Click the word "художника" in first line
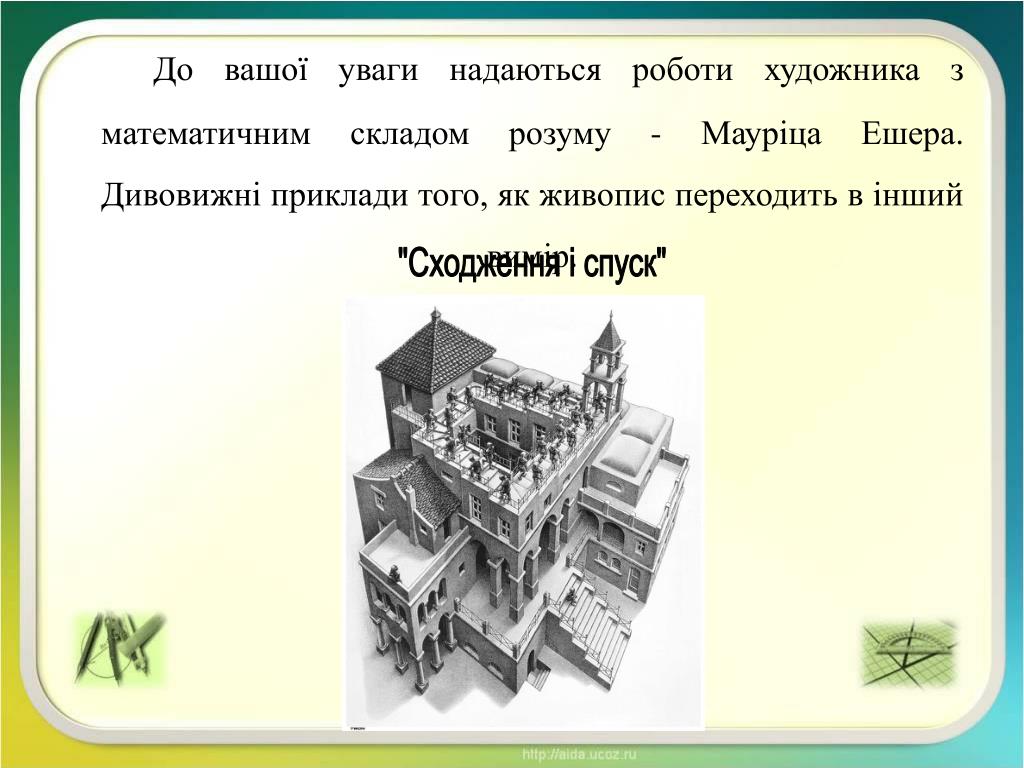This screenshot has height=768, width=1024. (x=842, y=71)
